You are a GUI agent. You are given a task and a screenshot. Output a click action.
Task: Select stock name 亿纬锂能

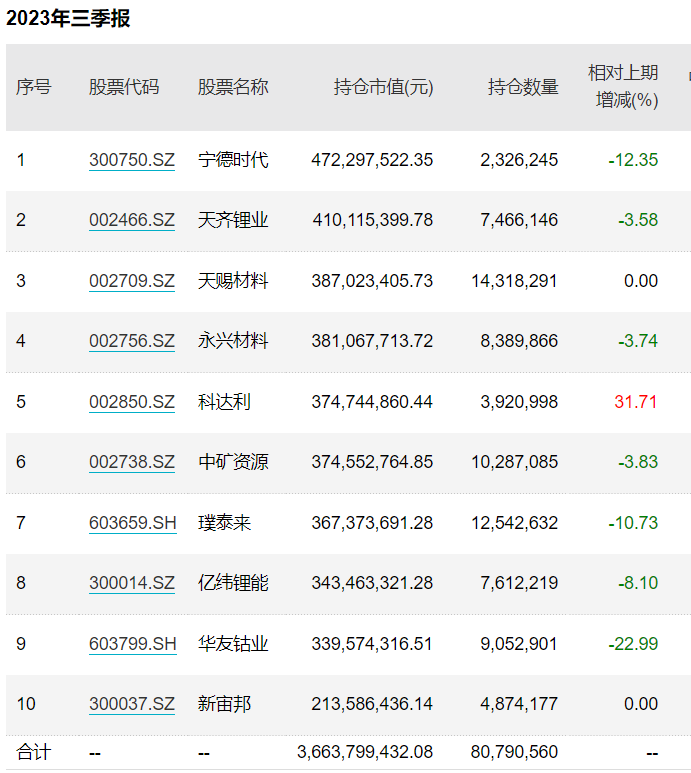(x=233, y=583)
